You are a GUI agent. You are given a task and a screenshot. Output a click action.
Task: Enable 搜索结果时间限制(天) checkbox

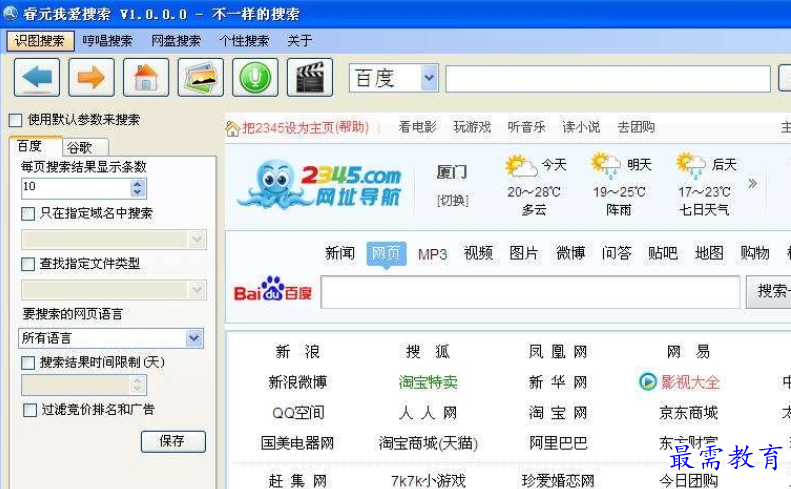click(28, 363)
